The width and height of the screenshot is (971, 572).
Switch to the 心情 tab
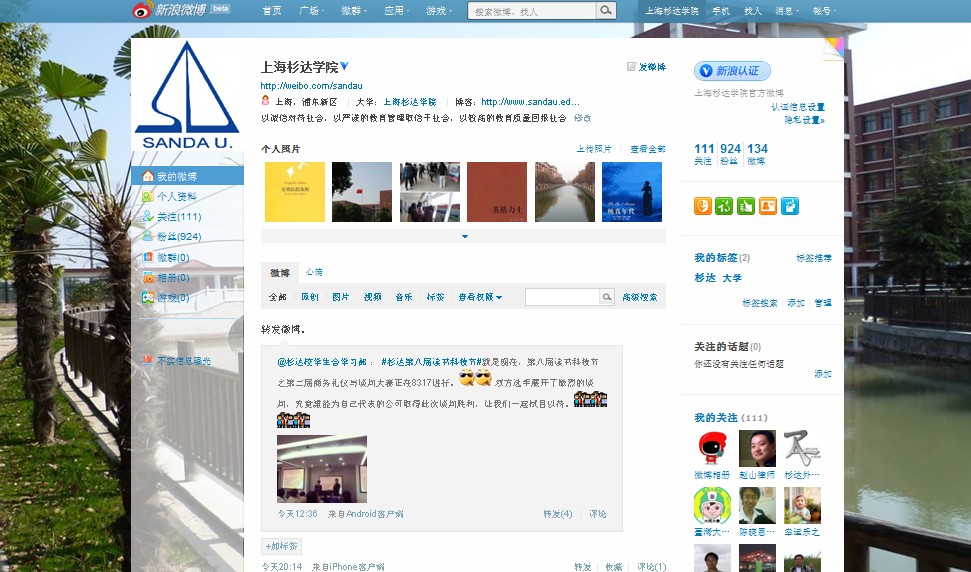click(x=314, y=272)
